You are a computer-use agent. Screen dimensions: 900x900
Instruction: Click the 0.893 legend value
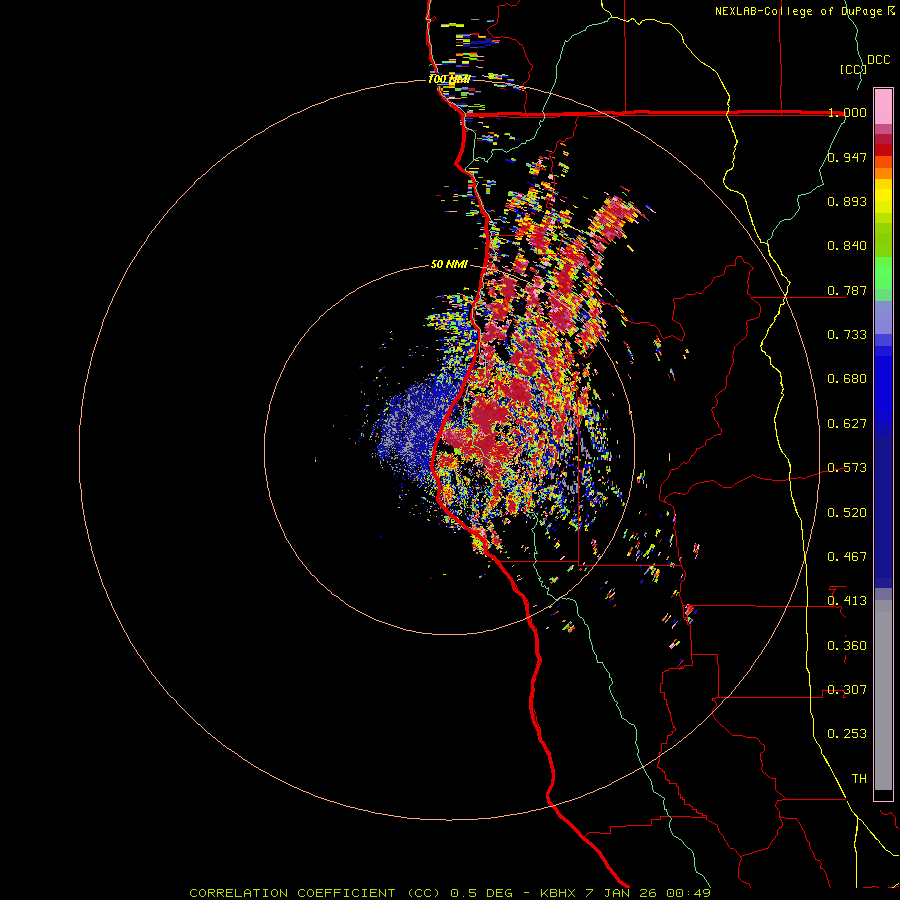(847, 201)
